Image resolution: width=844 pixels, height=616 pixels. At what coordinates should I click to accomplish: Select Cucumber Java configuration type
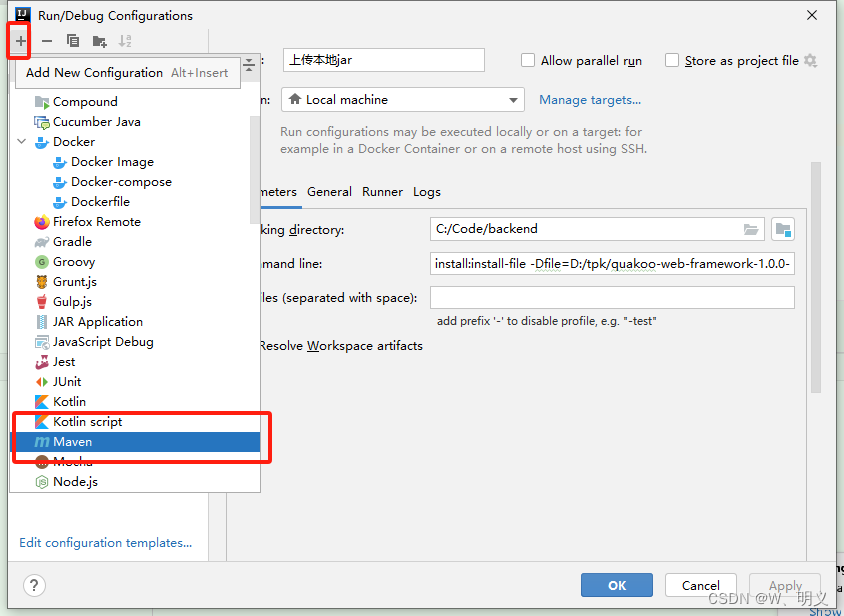click(x=135, y=122)
